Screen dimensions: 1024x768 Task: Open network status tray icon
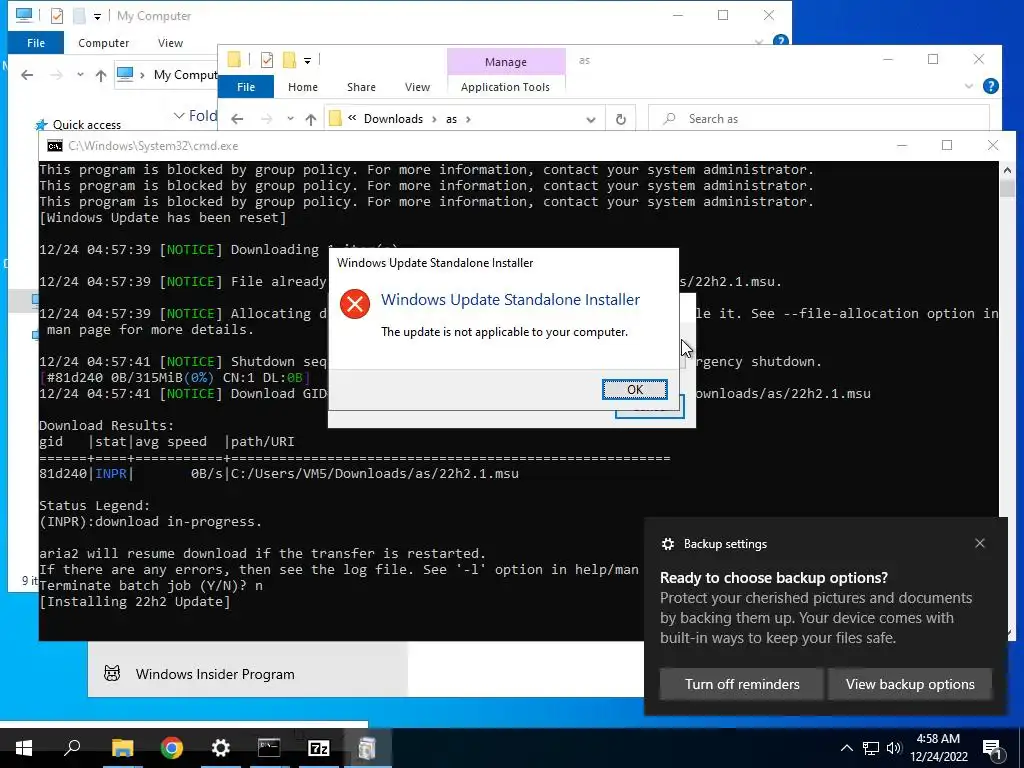point(871,748)
